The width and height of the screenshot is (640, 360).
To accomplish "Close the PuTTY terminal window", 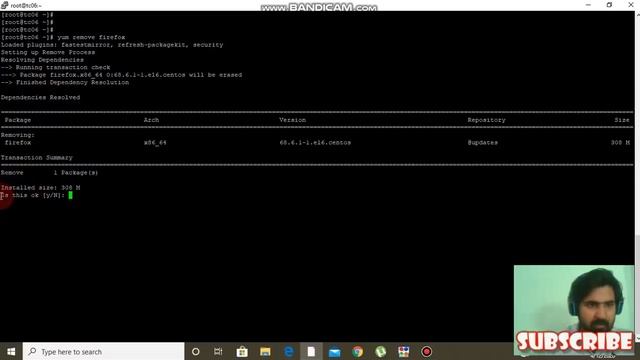I will click(x=630, y=5).
